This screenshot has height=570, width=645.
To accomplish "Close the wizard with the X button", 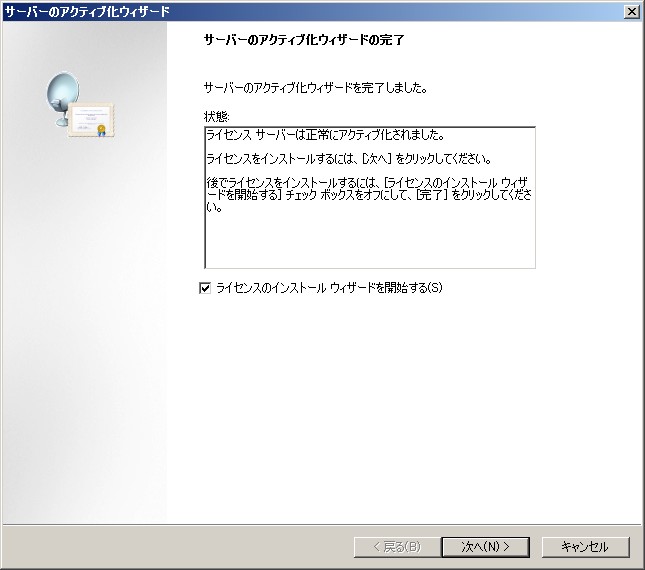I will point(631,11).
